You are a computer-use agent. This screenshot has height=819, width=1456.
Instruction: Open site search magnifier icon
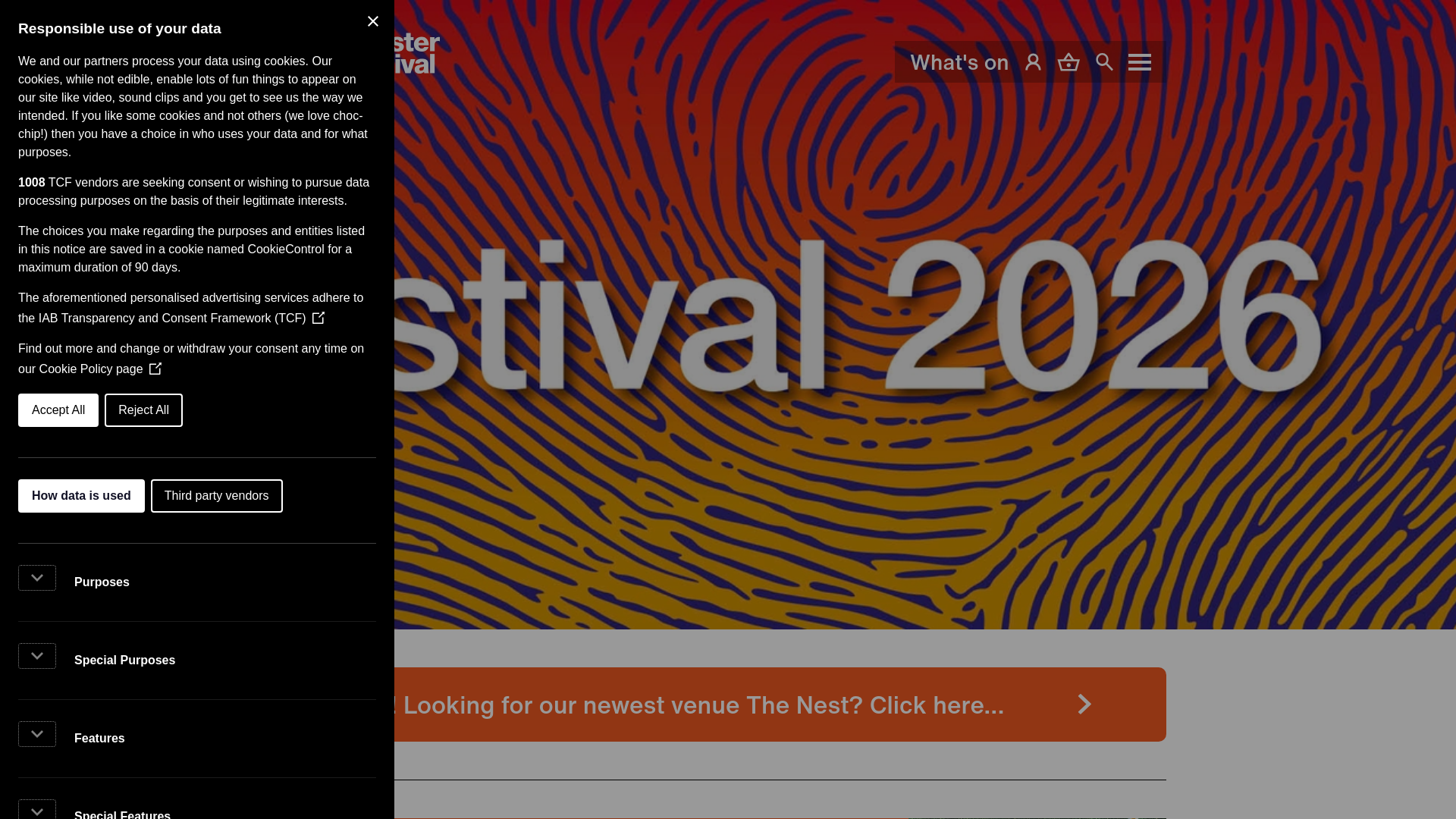tap(1104, 62)
